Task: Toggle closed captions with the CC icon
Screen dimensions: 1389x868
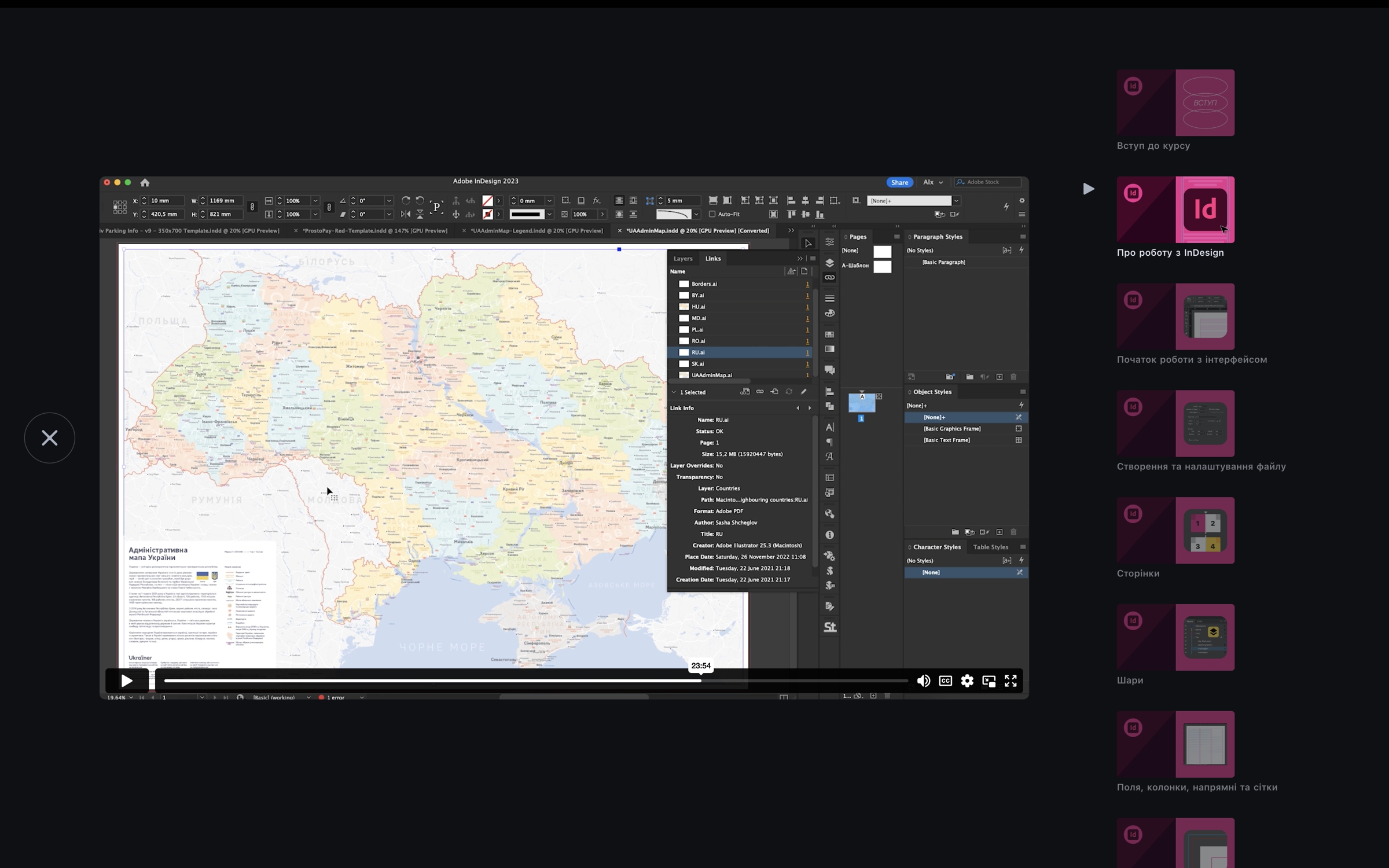Action: pos(945,681)
